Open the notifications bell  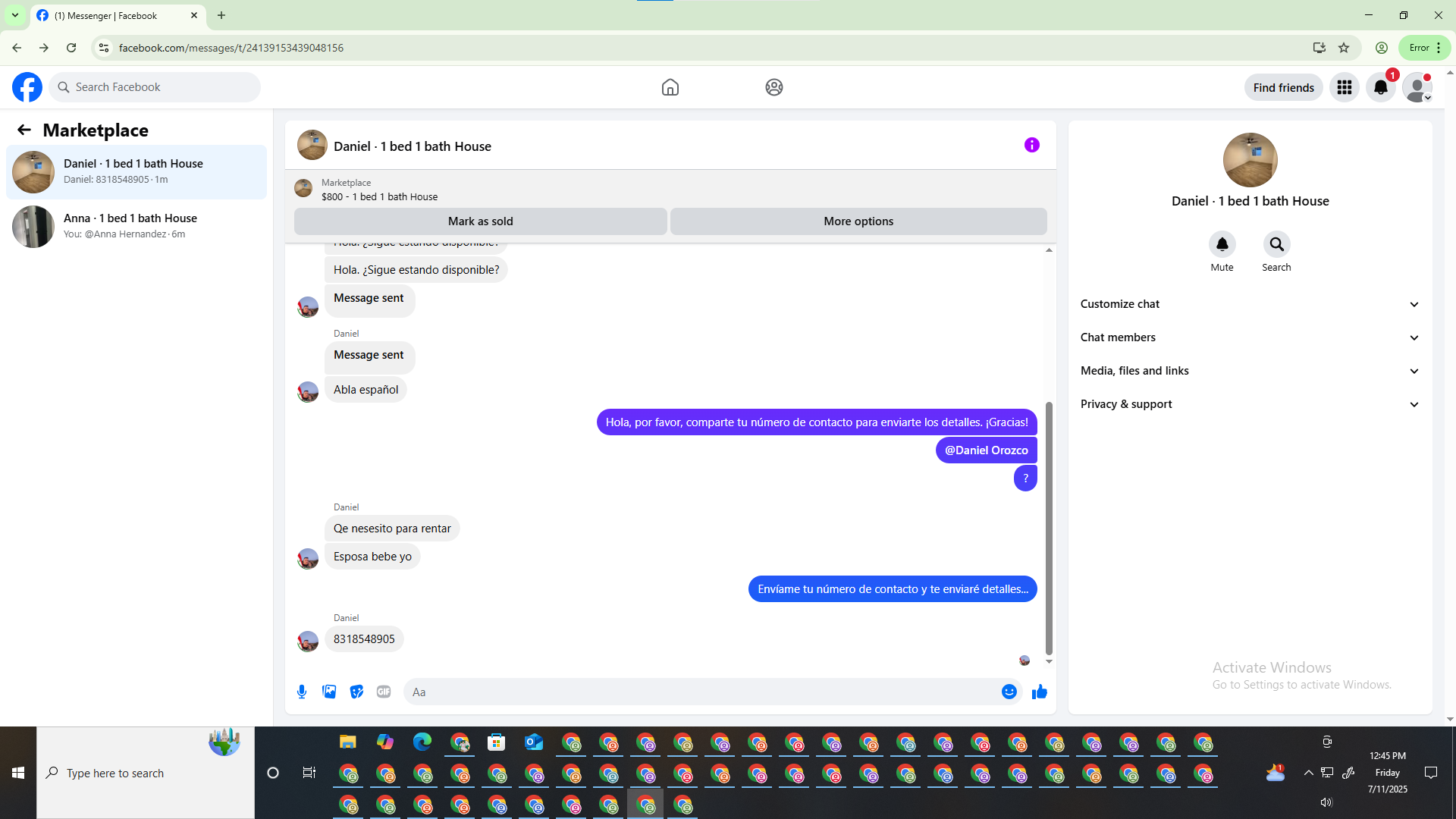pyautogui.click(x=1381, y=87)
